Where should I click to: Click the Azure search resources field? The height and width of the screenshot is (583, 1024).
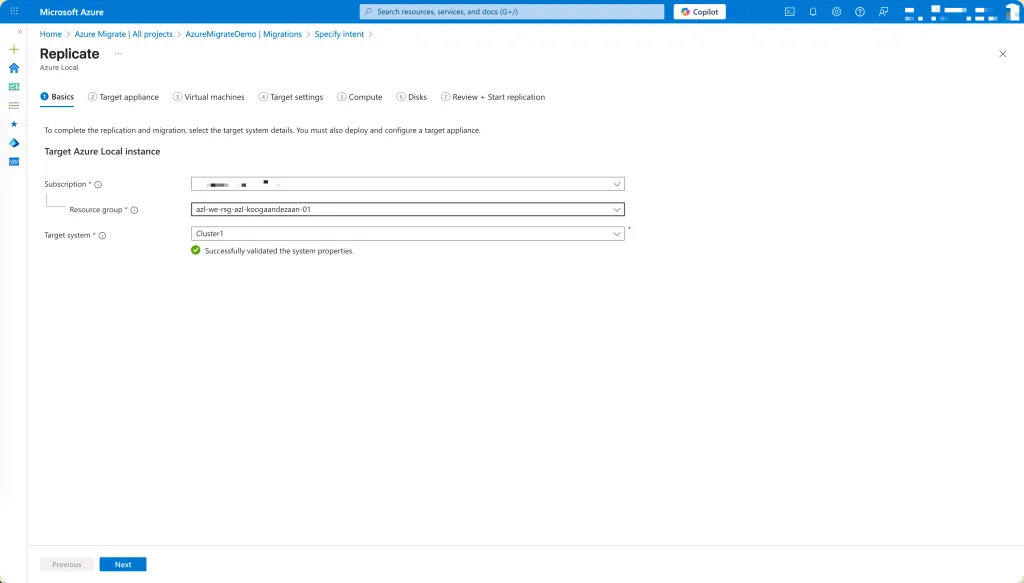click(511, 12)
